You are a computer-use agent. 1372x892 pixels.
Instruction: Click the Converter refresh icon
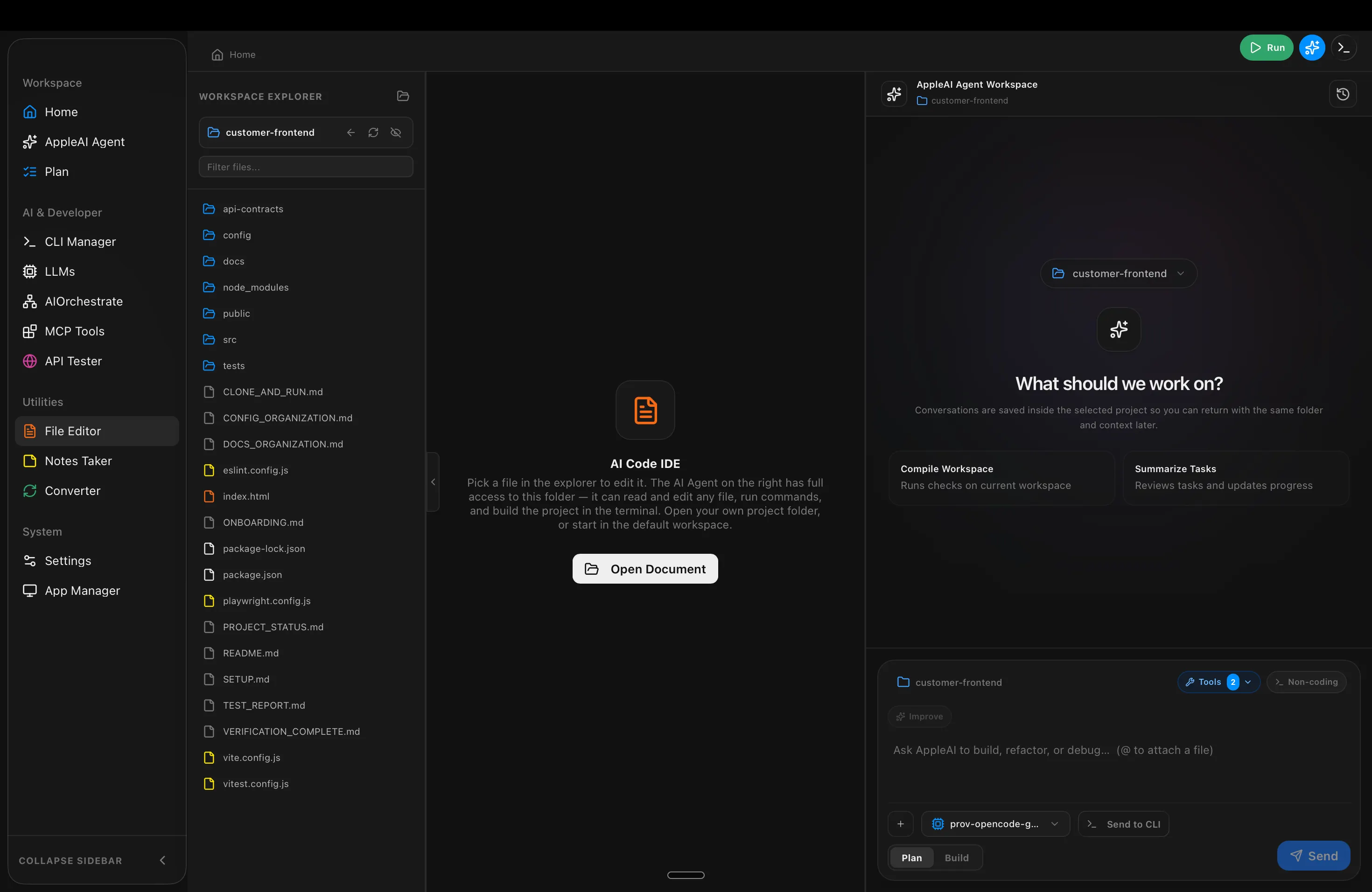pyautogui.click(x=29, y=491)
